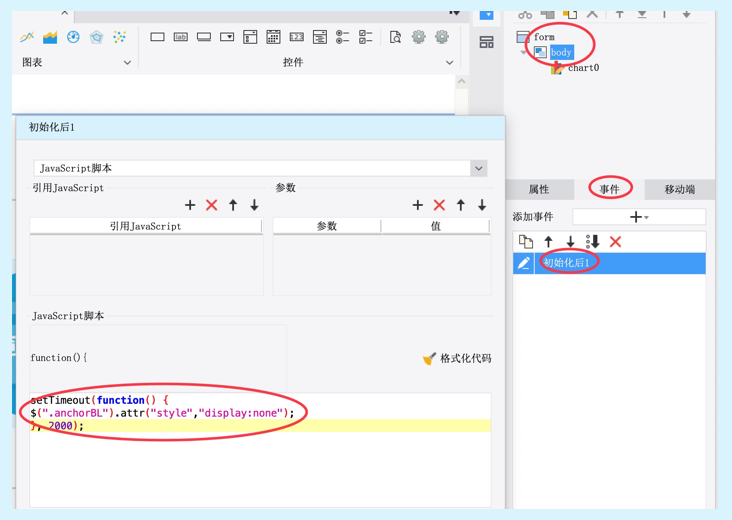Select the area chart icon
The width and height of the screenshot is (732, 520).
50,37
